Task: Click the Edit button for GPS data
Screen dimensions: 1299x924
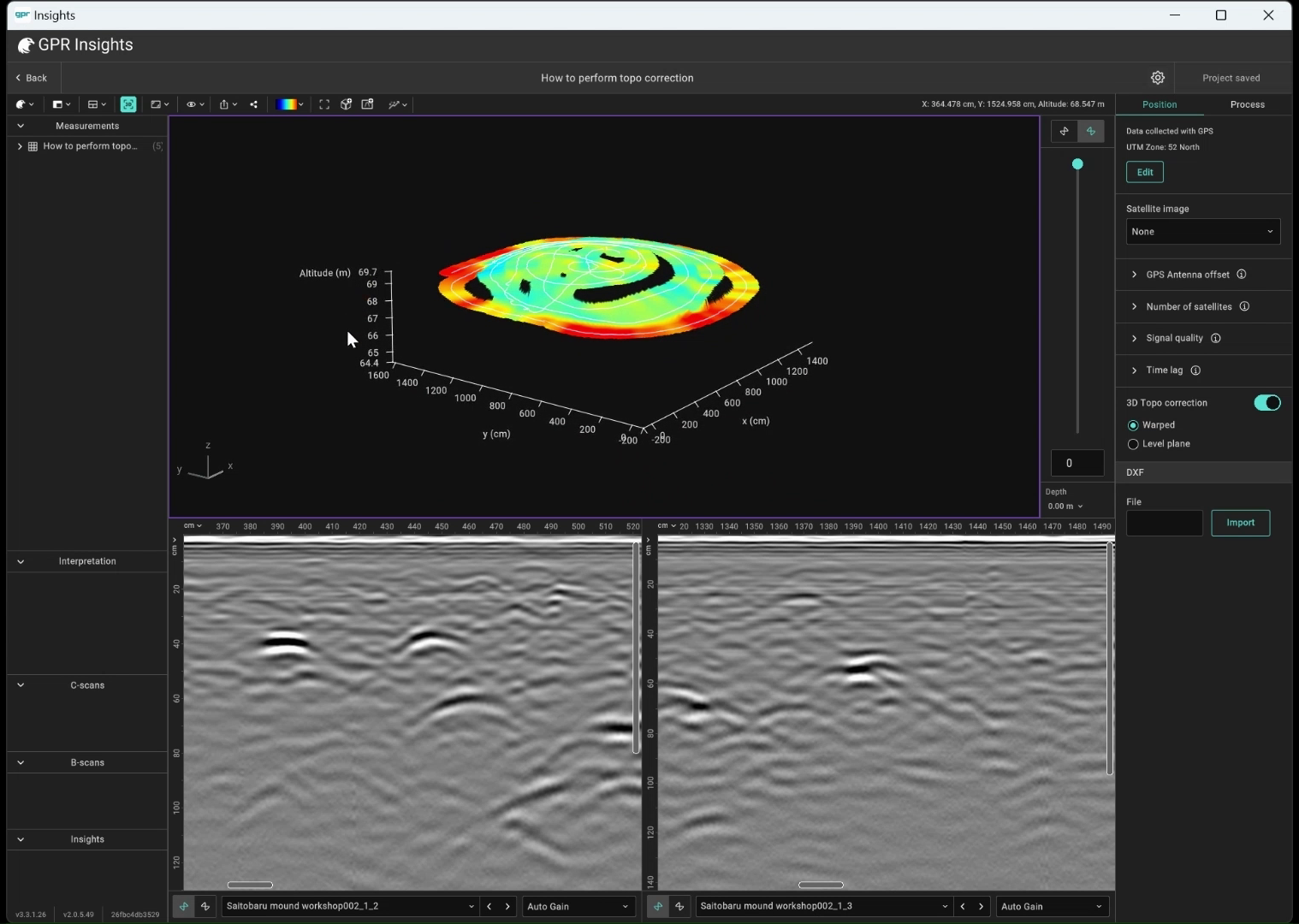Action: [x=1144, y=171]
